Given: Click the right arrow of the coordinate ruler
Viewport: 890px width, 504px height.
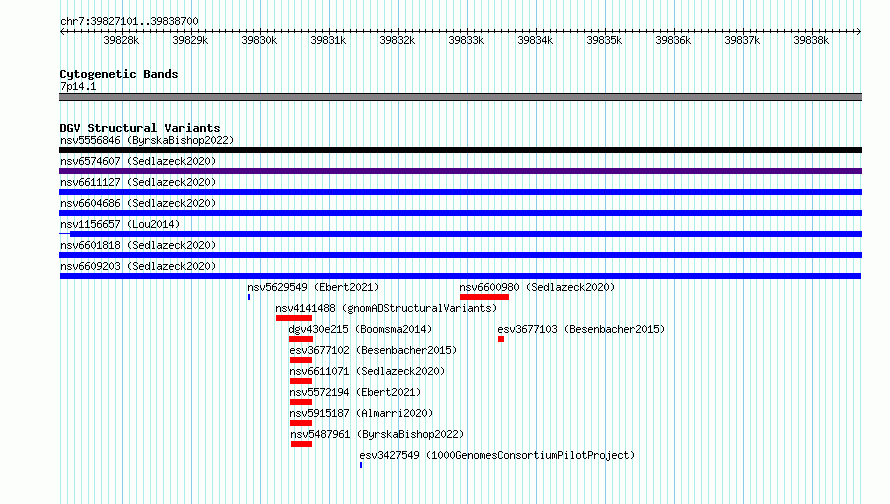Looking at the screenshot, I should 859,31.
